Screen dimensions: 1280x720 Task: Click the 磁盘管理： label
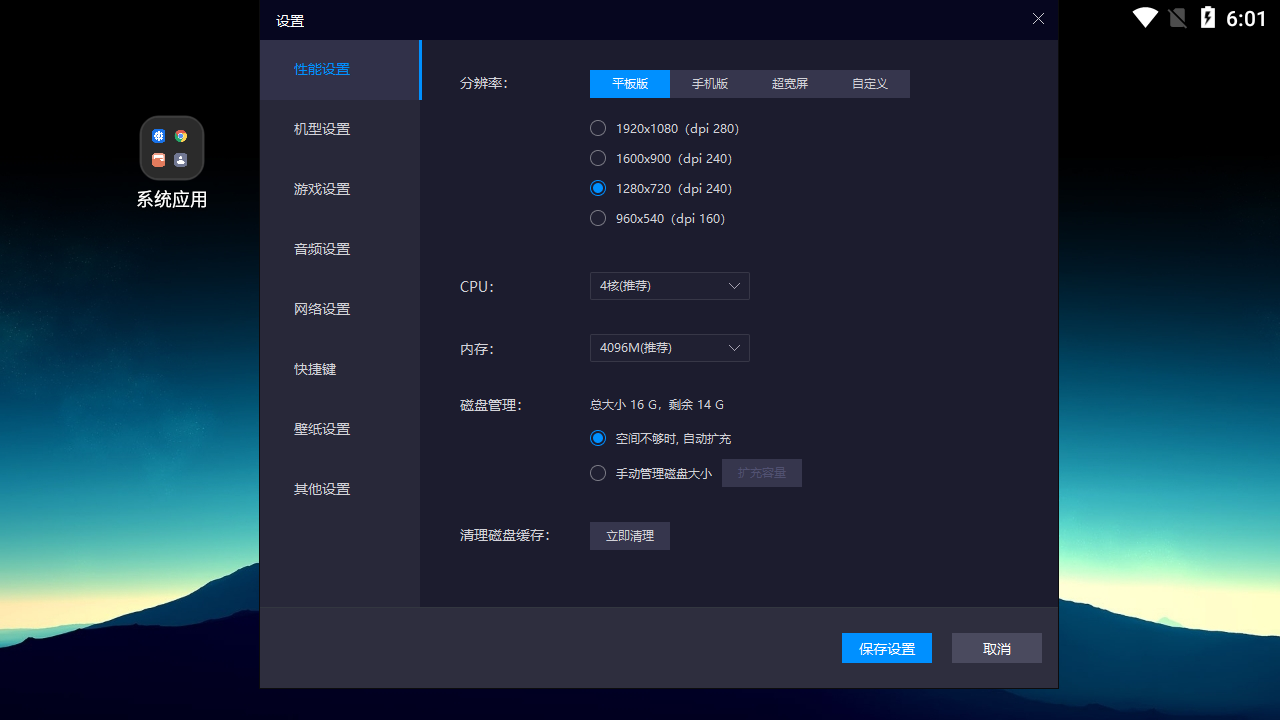pyautogui.click(x=491, y=405)
